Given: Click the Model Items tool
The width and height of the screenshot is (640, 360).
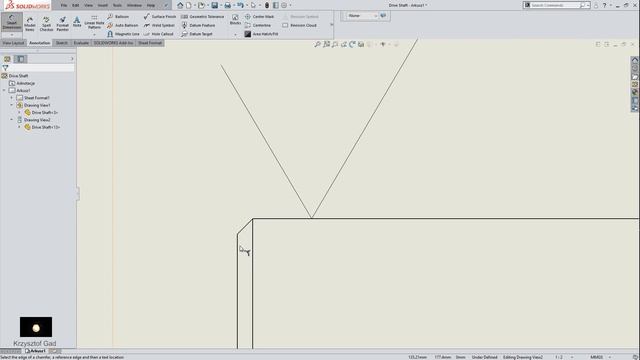Looking at the screenshot, I should click(30, 24).
